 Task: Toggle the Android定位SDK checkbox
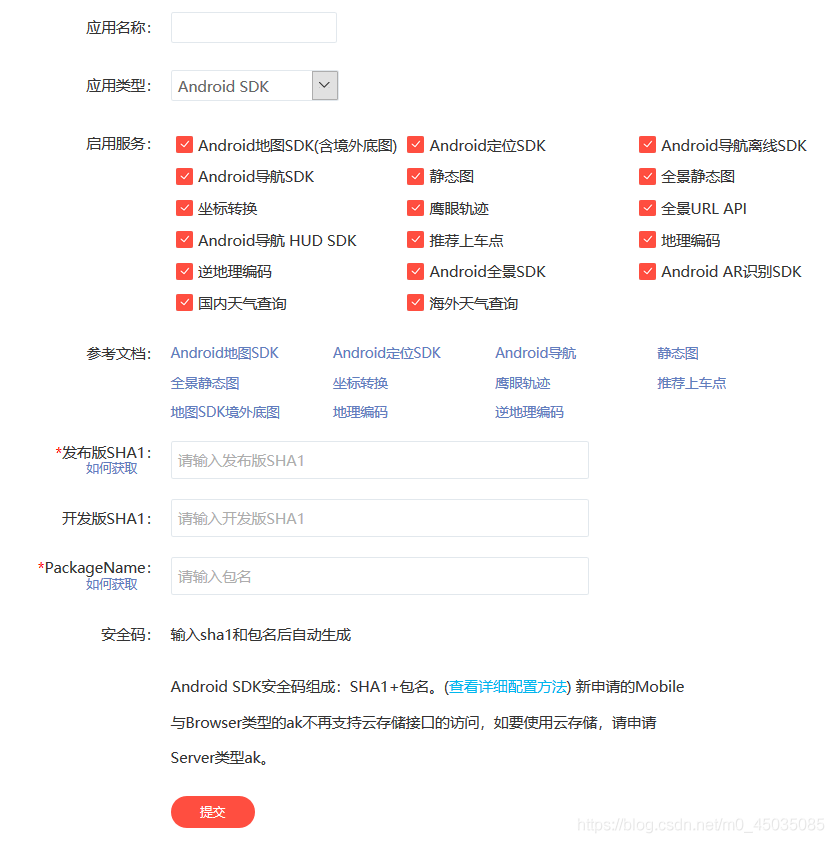416,145
